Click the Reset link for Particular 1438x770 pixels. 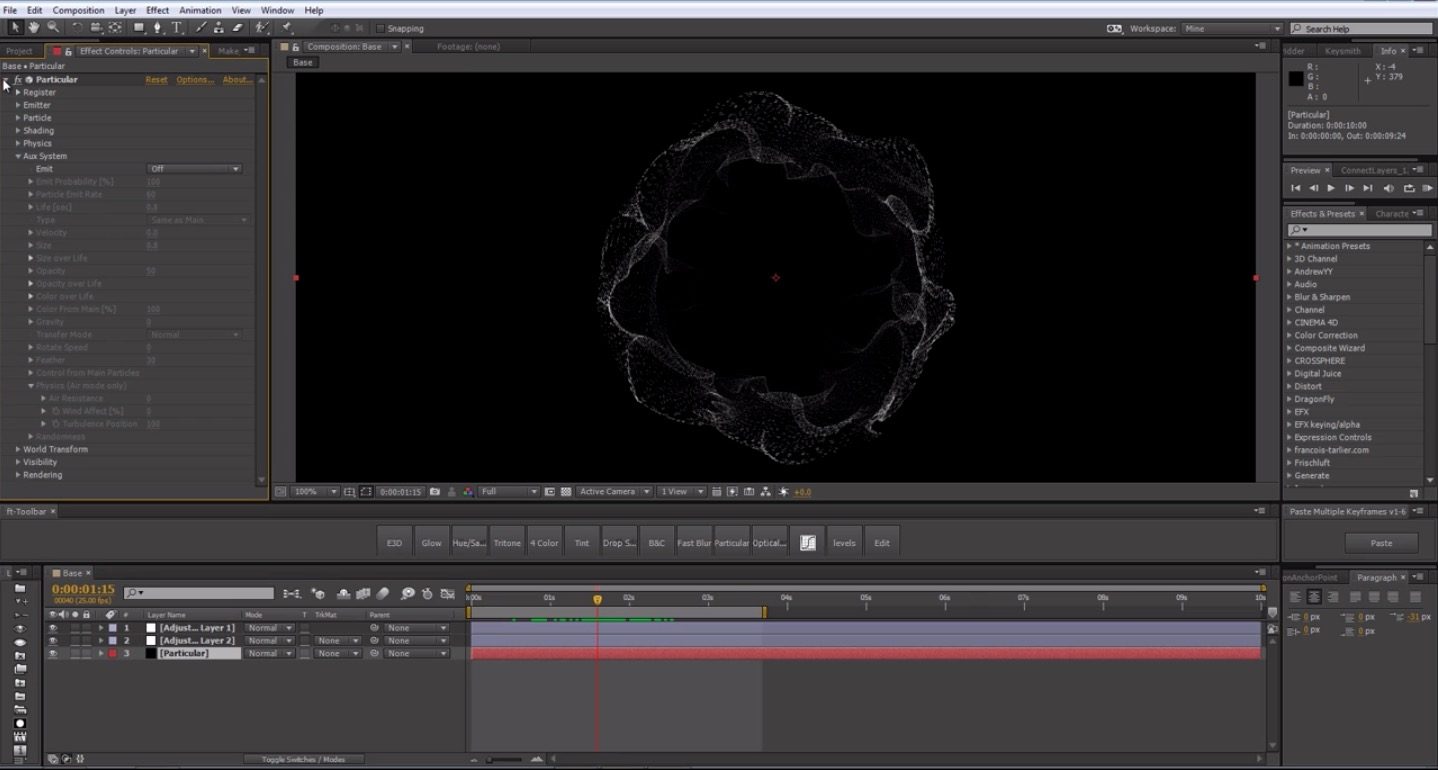pyautogui.click(x=157, y=80)
